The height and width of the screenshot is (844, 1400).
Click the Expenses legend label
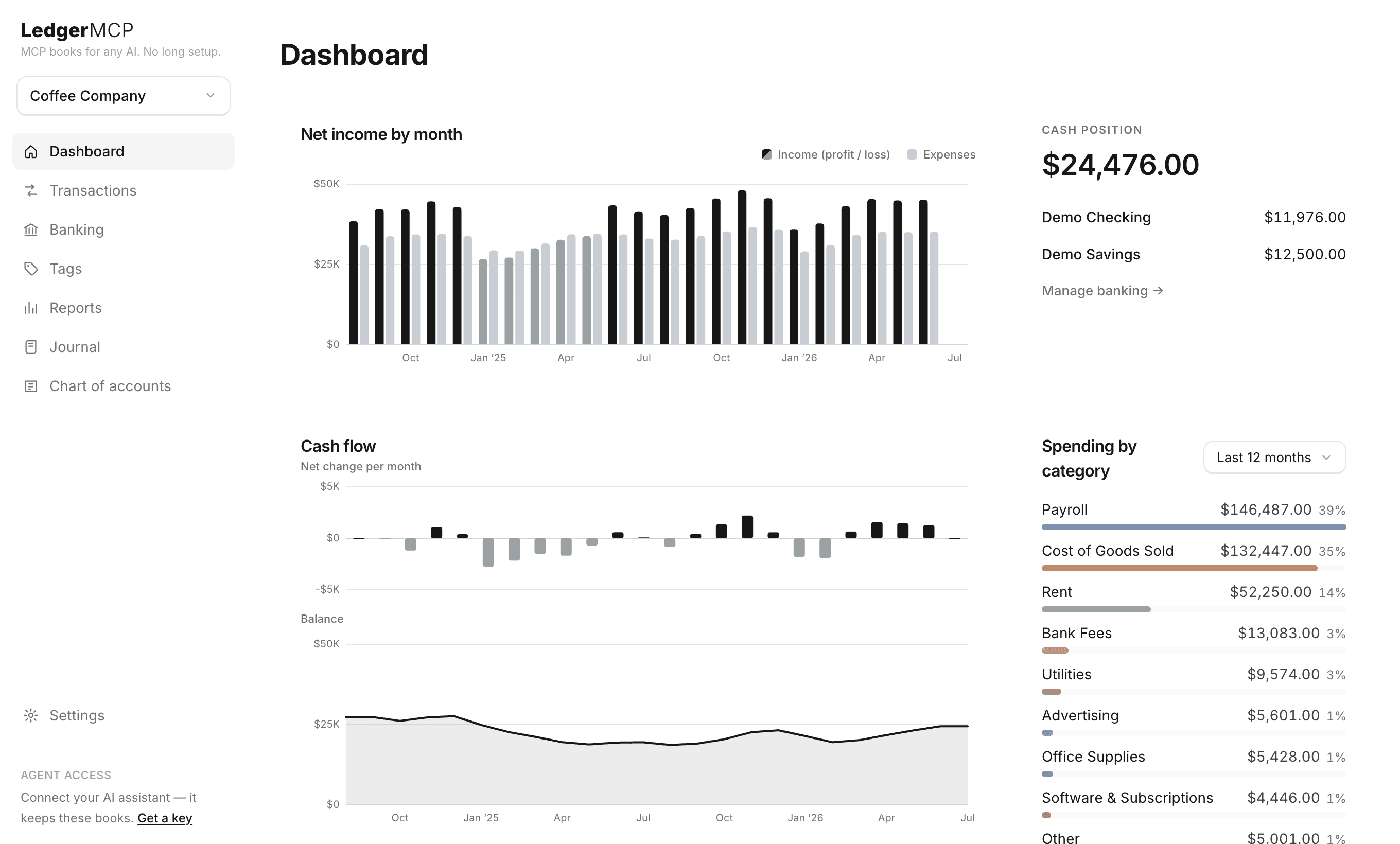[x=949, y=155]
